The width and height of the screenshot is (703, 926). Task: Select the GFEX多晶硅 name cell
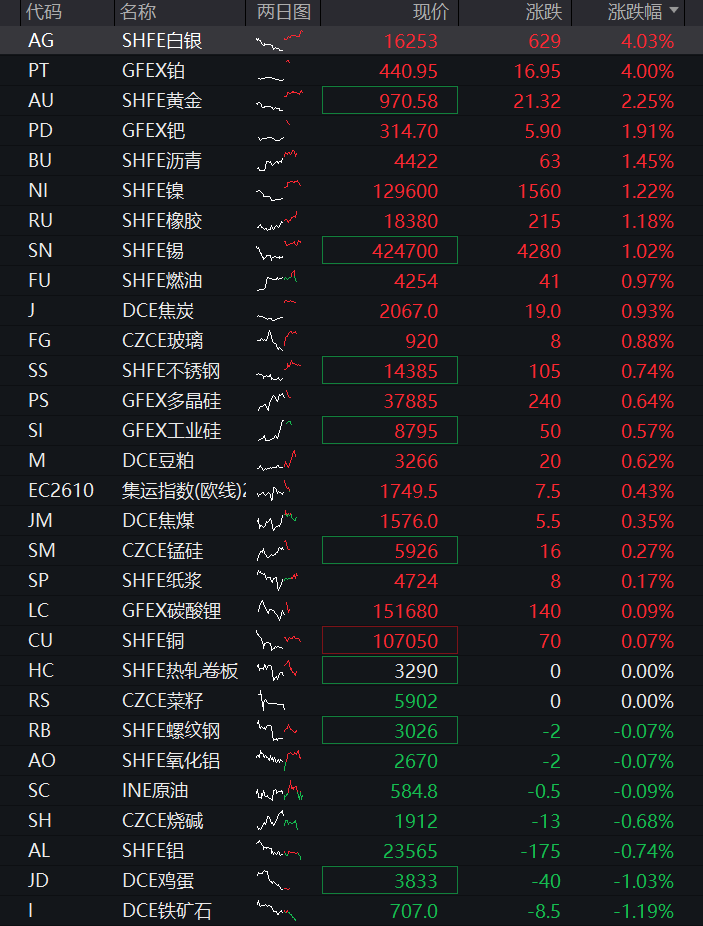[x=171, y=401]
